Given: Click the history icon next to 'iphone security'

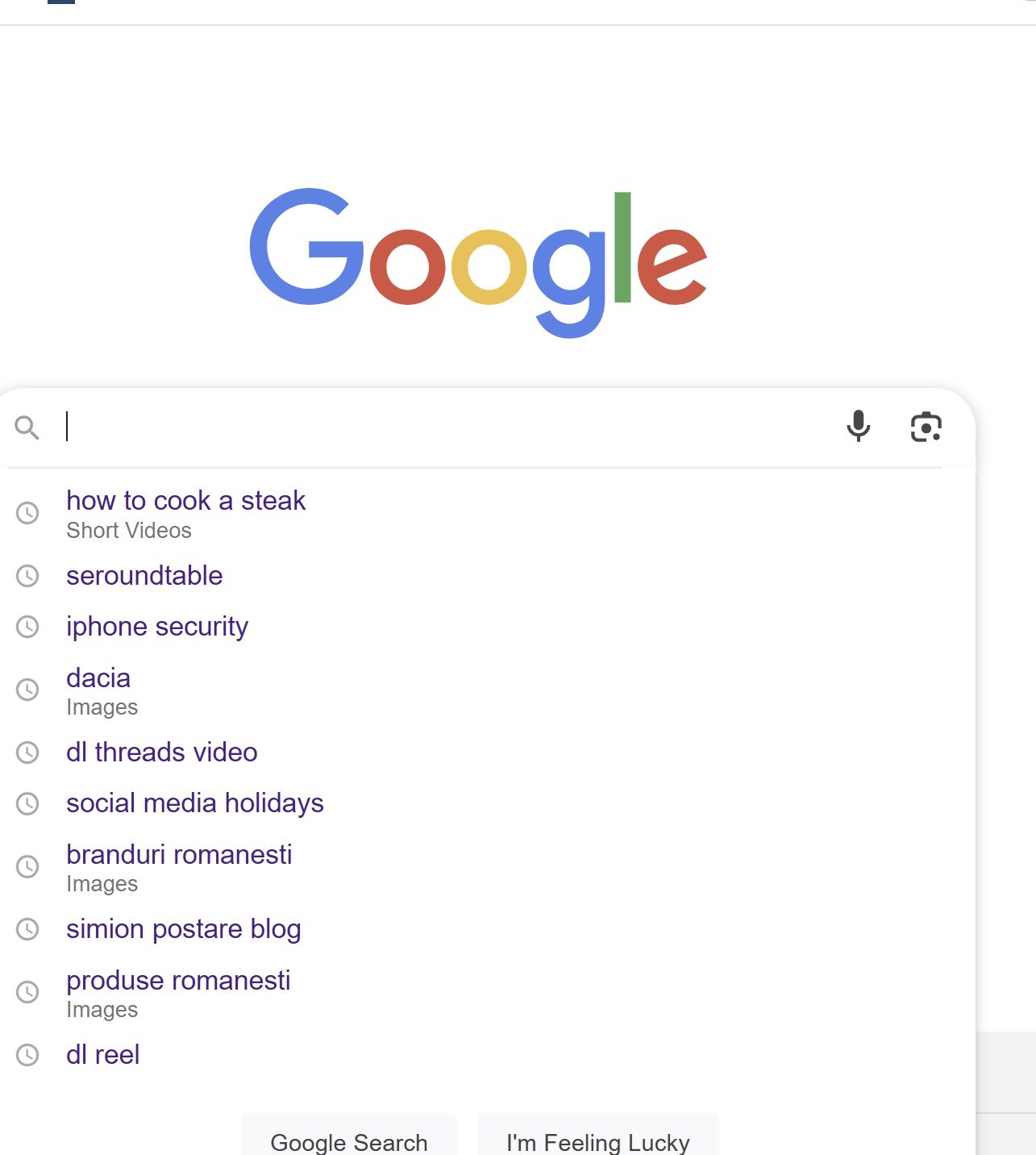Looking at the screenshot, I should pyautogui.click(x=28, y=626).
